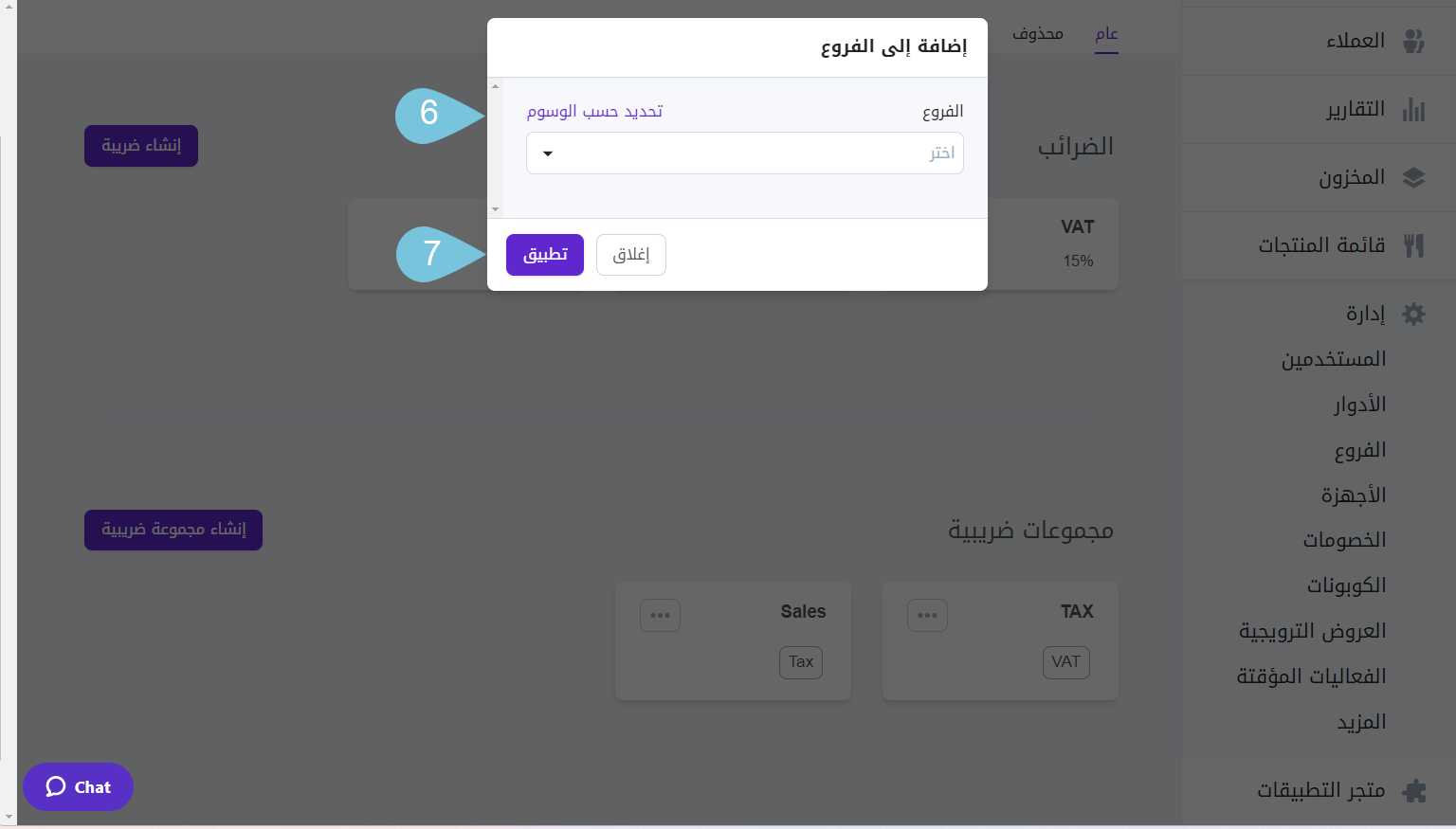Expand المزيد in the sidebar
1456x829 pixels.
pos(1362,721)
